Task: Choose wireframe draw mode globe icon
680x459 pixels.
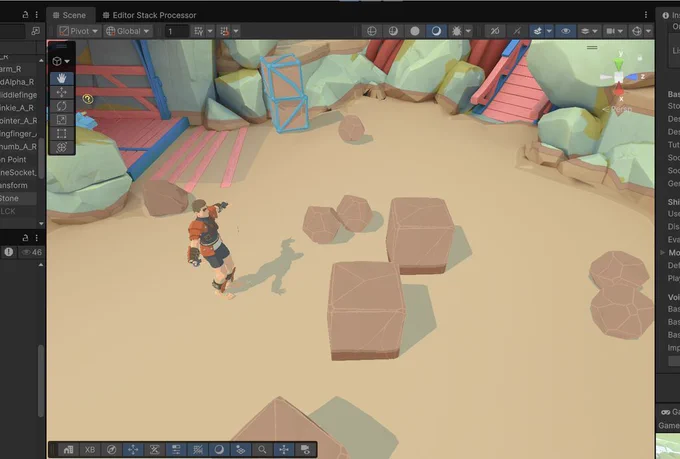Action: click(x=372, y=31)
